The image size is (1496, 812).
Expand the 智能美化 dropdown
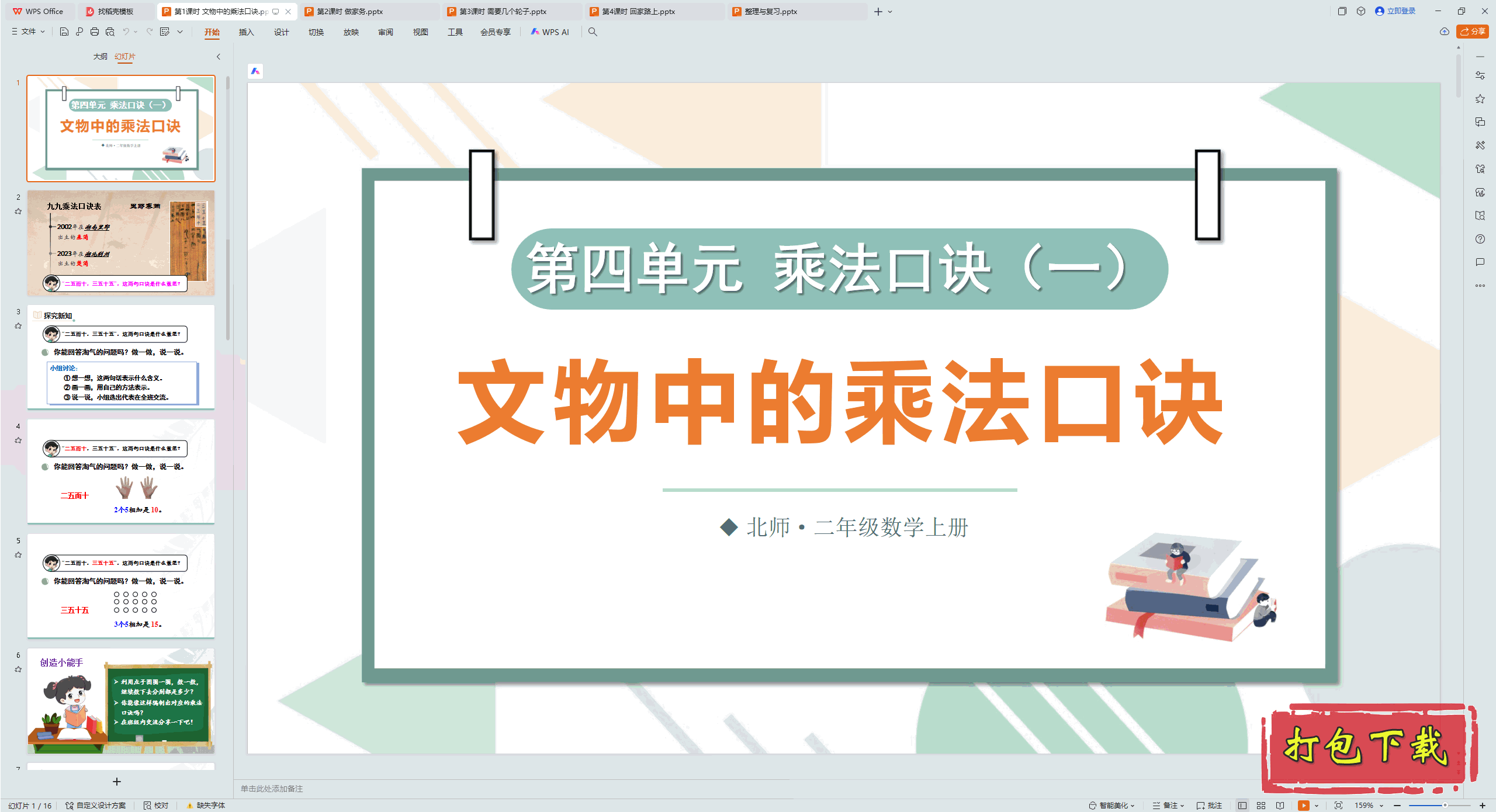pos(1112,805)
